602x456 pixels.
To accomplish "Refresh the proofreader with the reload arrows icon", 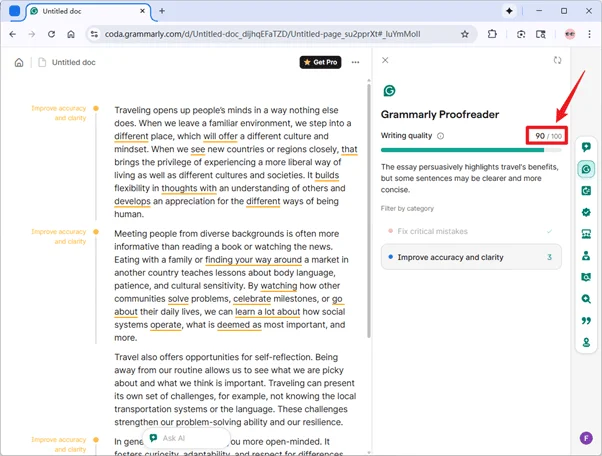I will click(x=557, y=60).
